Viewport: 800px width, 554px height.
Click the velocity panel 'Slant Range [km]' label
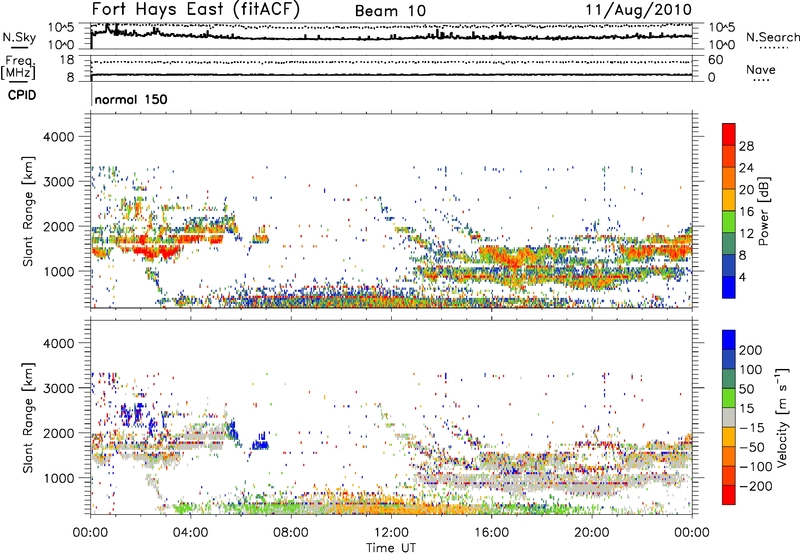(x=28, y=418)
